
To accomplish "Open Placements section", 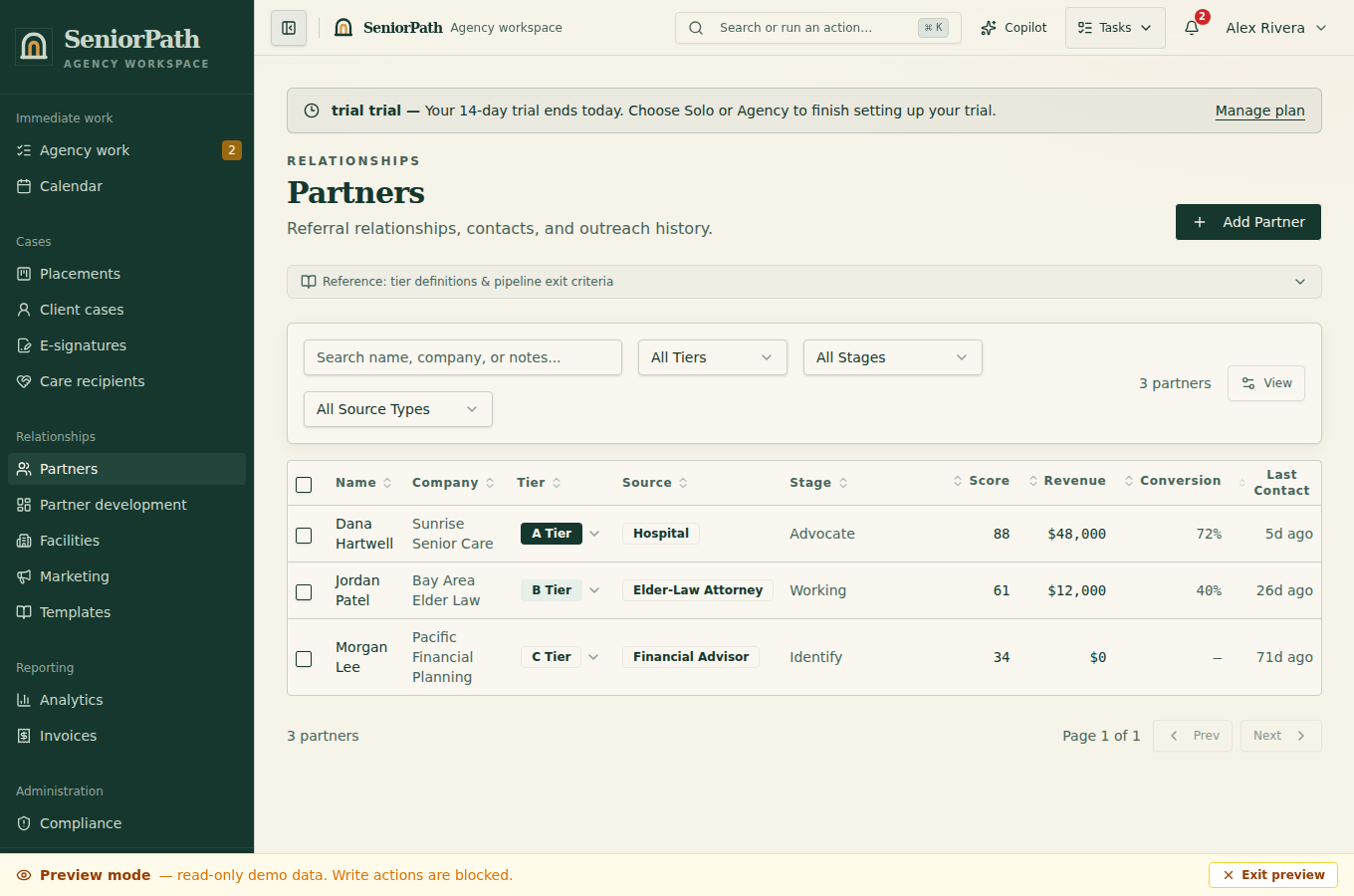I will [x=127, y=274].
